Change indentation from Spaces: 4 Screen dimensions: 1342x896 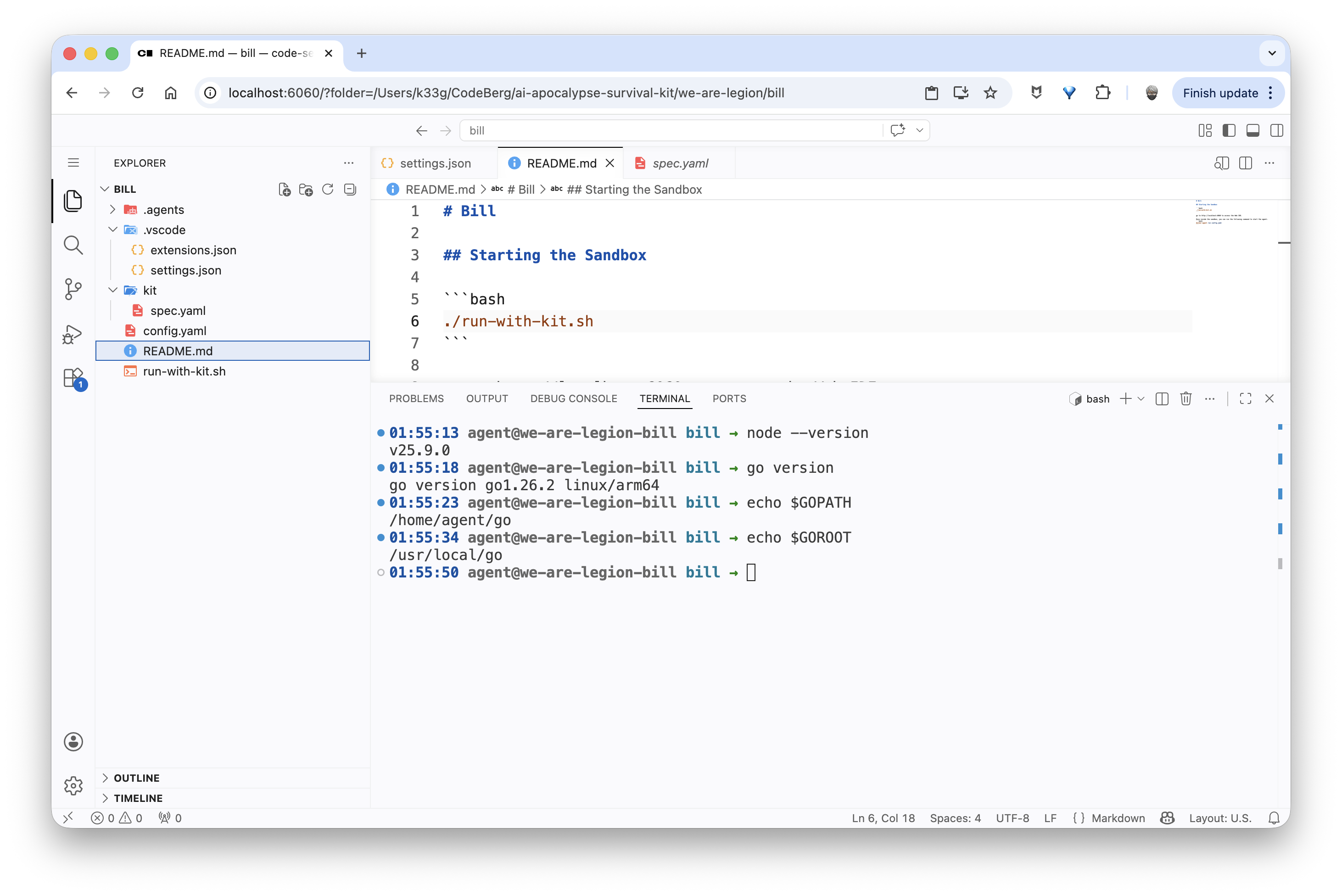(x=955, y=818)
